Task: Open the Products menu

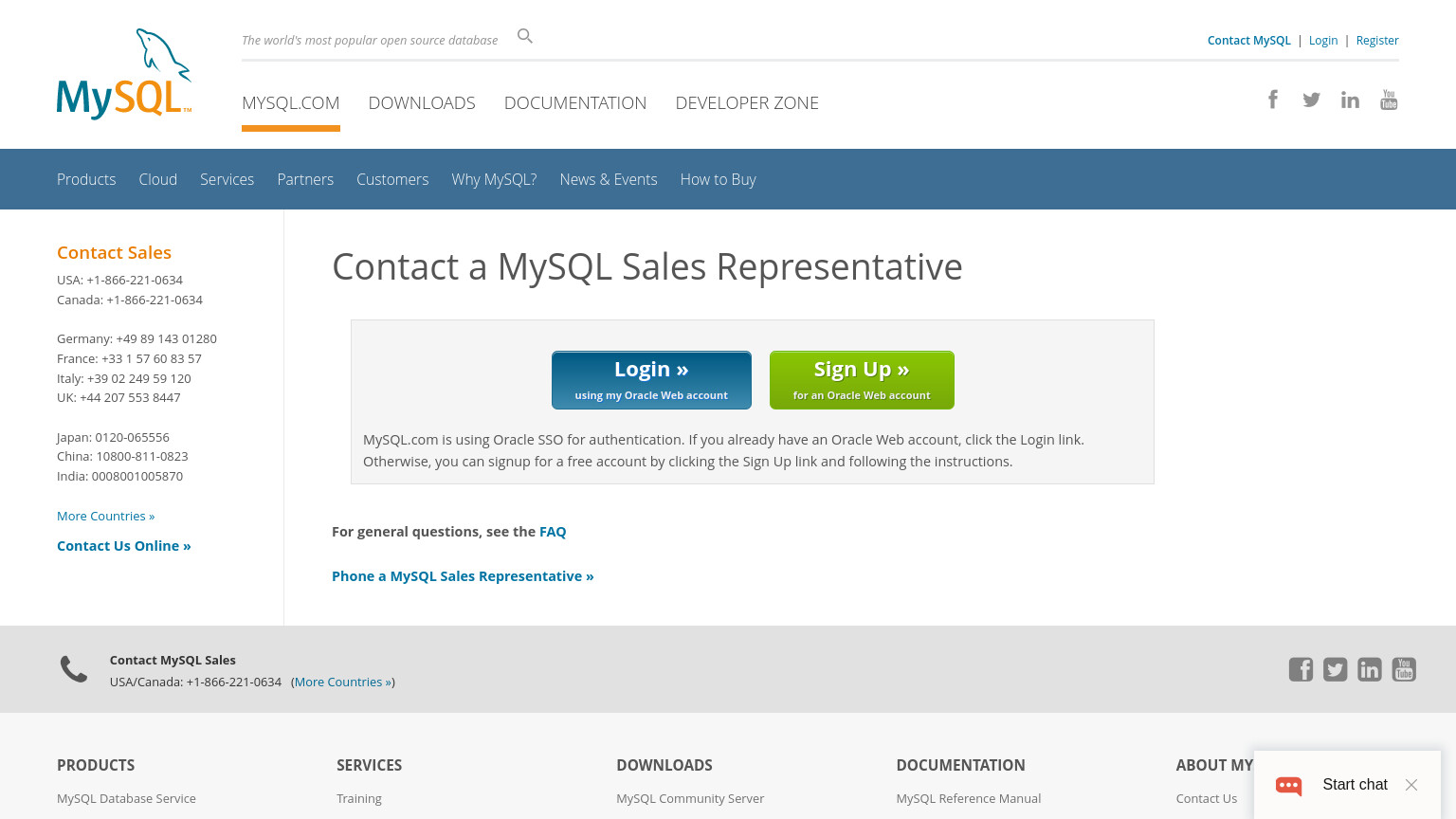Action: pos(86,179)
